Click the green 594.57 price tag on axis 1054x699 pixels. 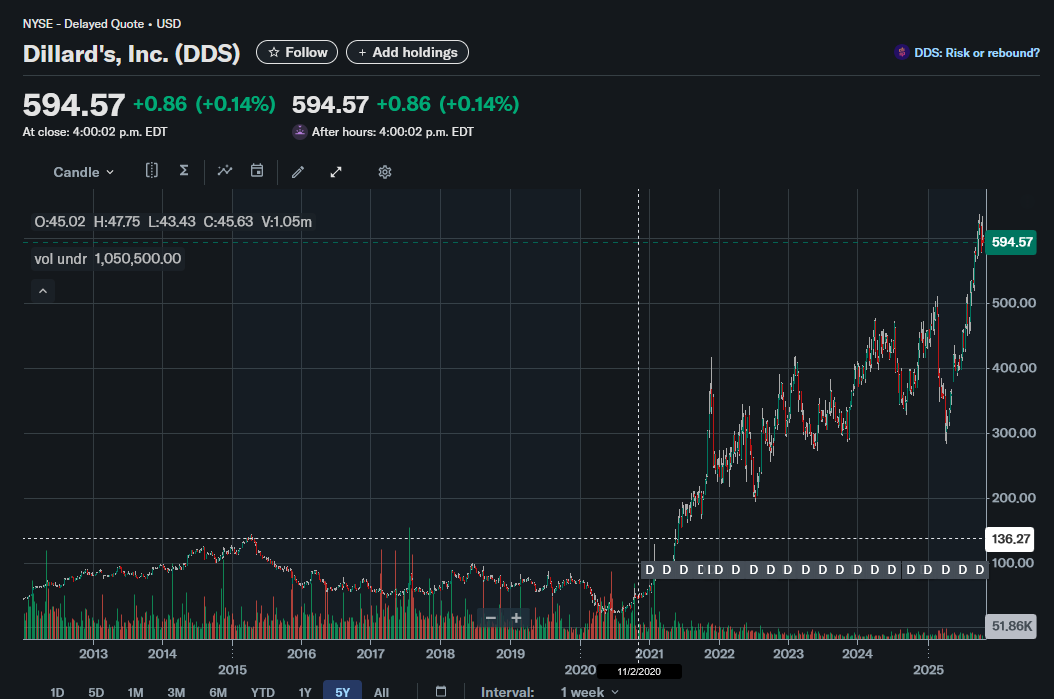1012,242
